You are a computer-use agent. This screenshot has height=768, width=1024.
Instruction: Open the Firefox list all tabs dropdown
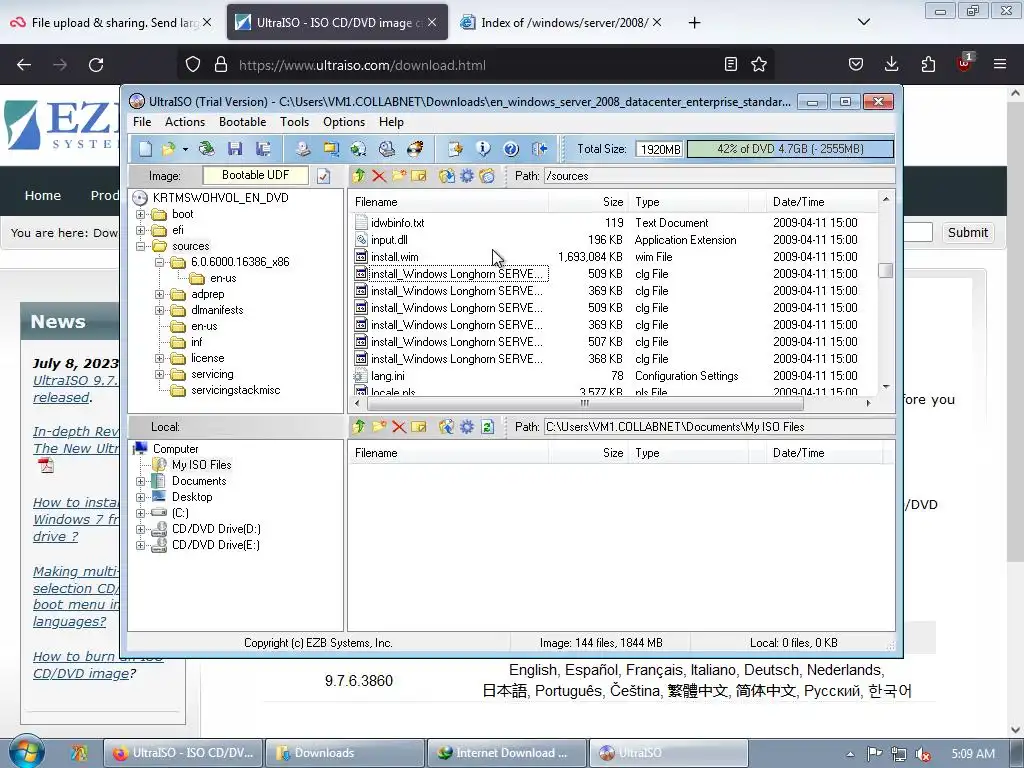863,22
